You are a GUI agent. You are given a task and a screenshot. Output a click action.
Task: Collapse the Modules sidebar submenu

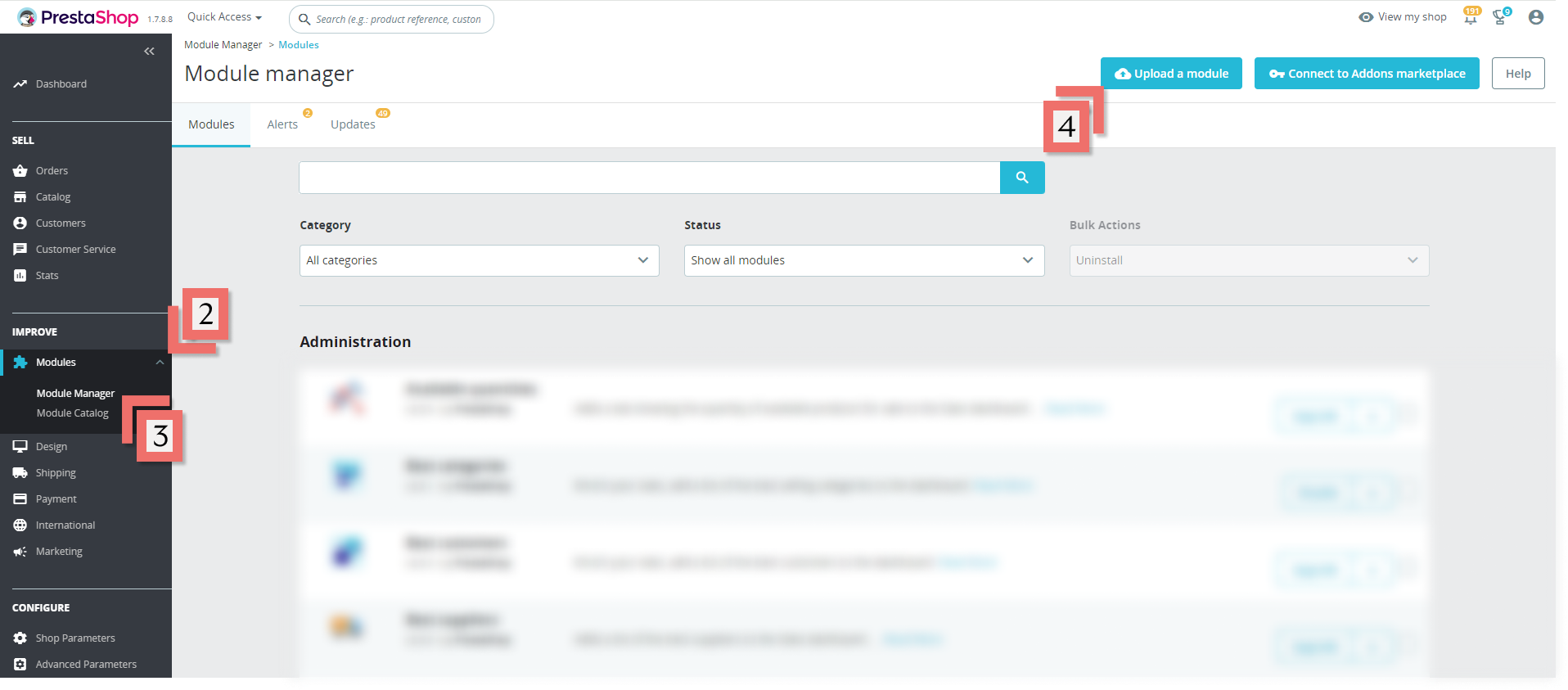coord(160,363)
